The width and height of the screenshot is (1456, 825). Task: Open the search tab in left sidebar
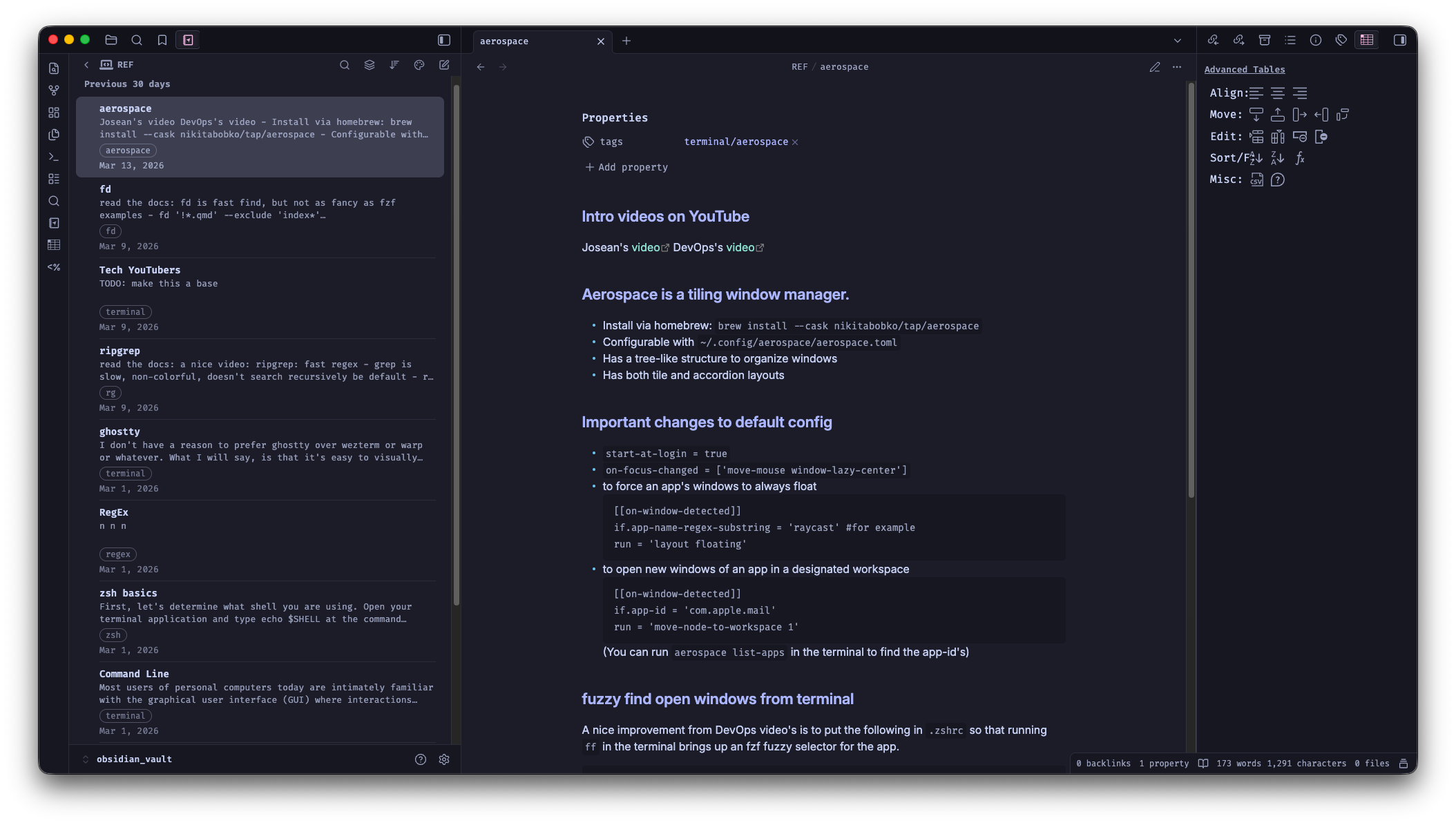tap(137, 40)
